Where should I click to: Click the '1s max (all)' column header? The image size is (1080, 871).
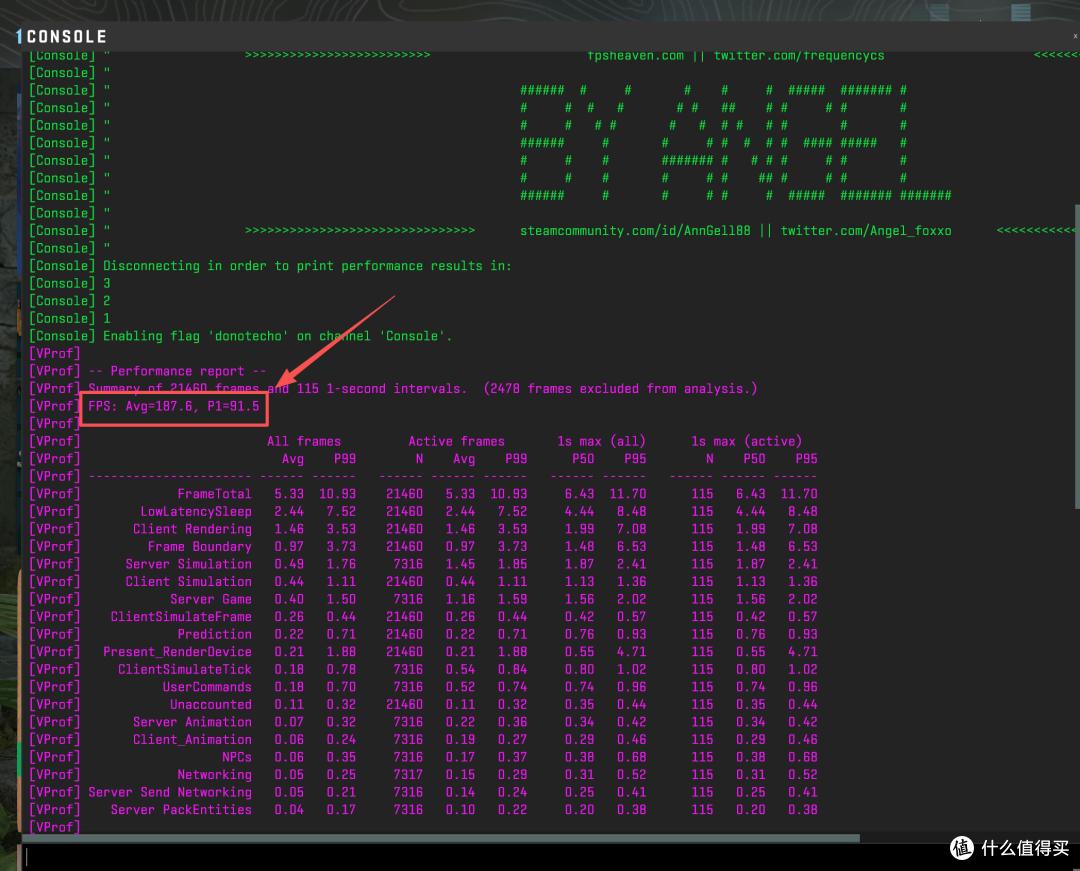[601, 441]
